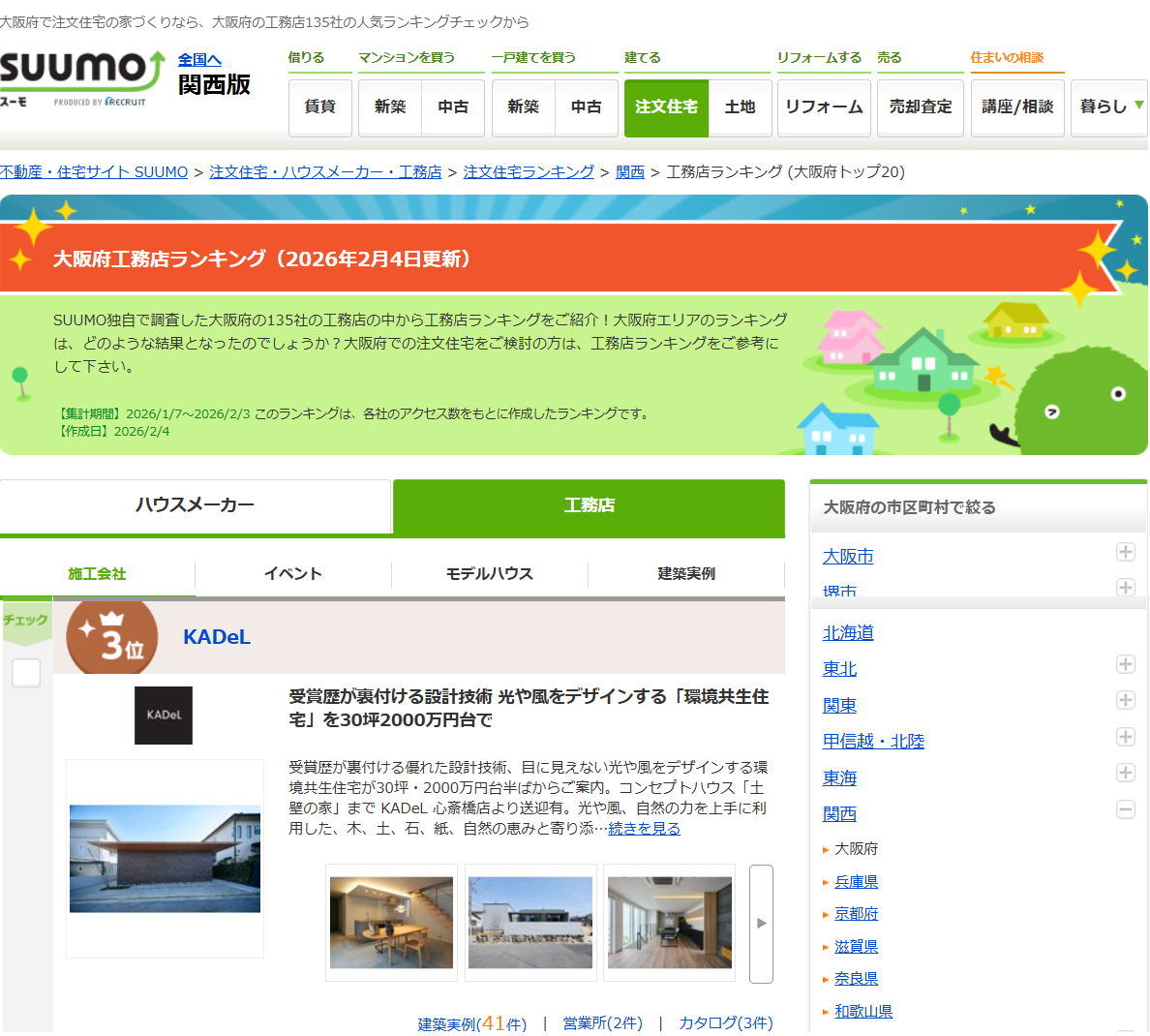Open the 兵庫県 prefecture link
Viewport: 1150px width, 1036px height.
(856, 882)
